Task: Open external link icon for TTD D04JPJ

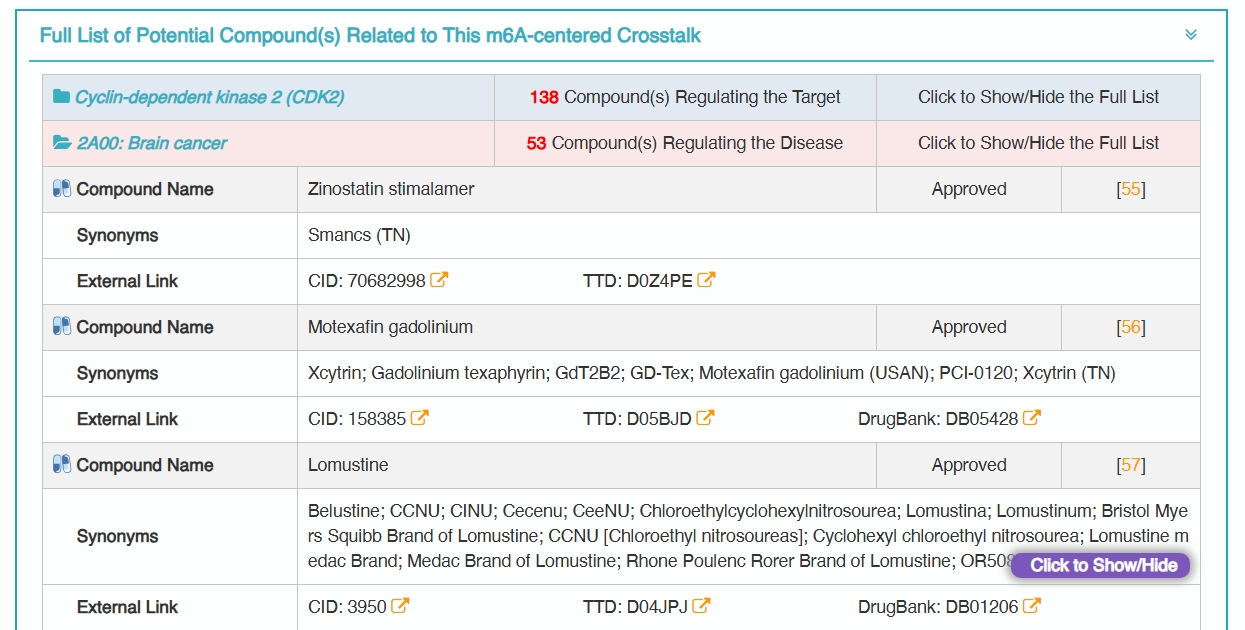Action: click(x=701, y=607)
